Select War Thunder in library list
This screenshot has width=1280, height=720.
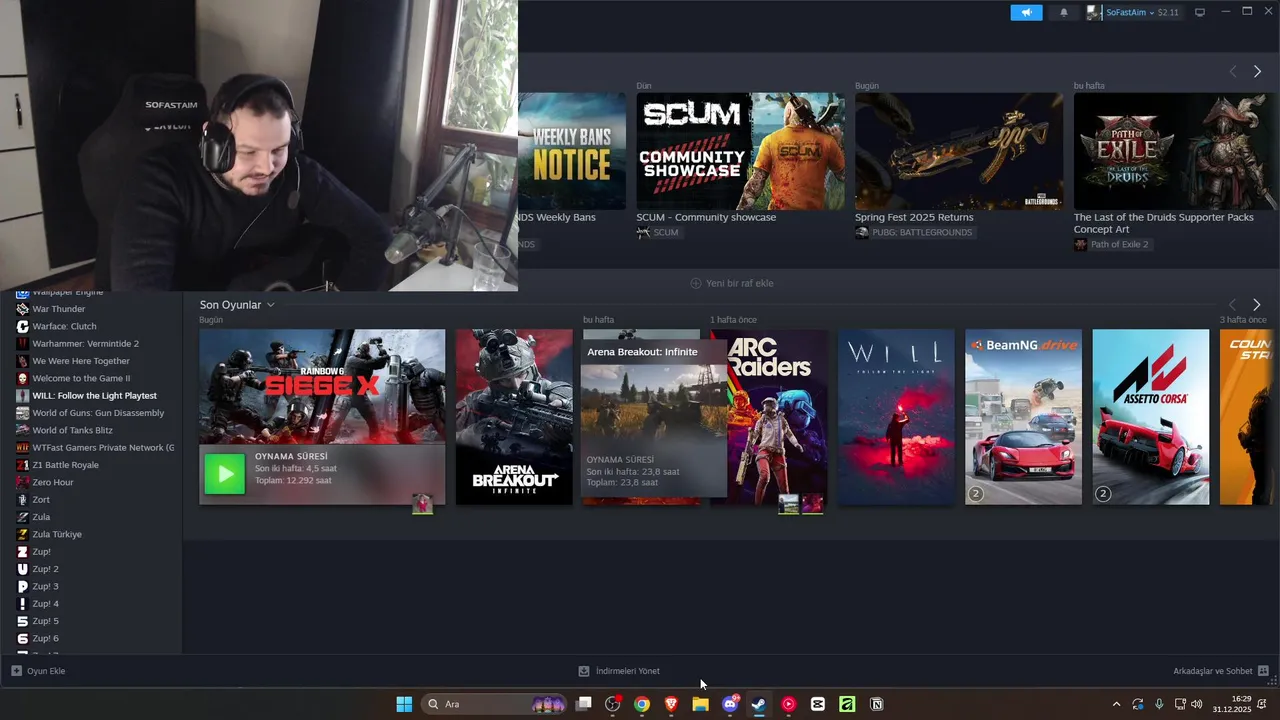(x=58, y=309)
